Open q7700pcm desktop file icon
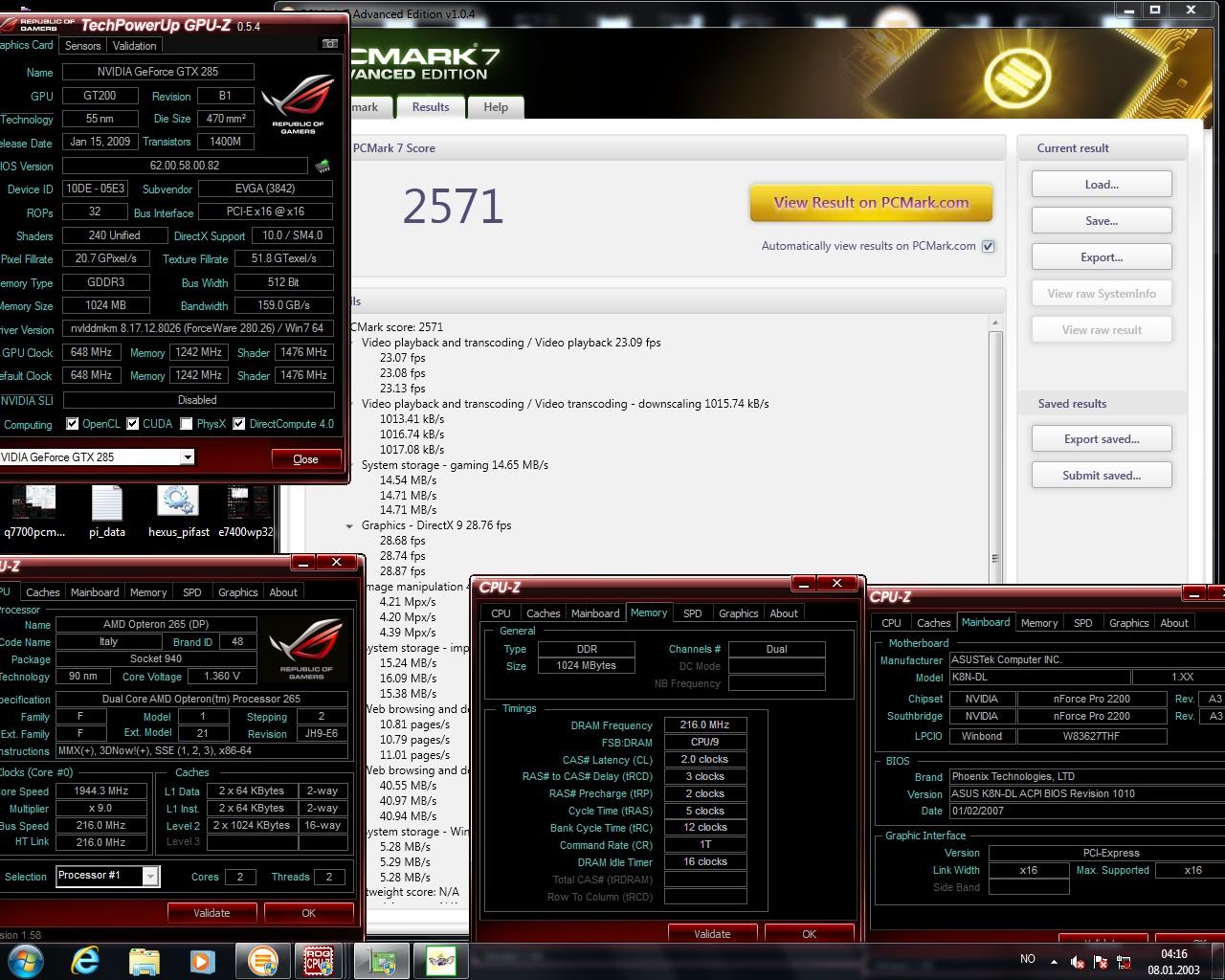Screen dimensions: 1225x980 (x=35, y=513)
